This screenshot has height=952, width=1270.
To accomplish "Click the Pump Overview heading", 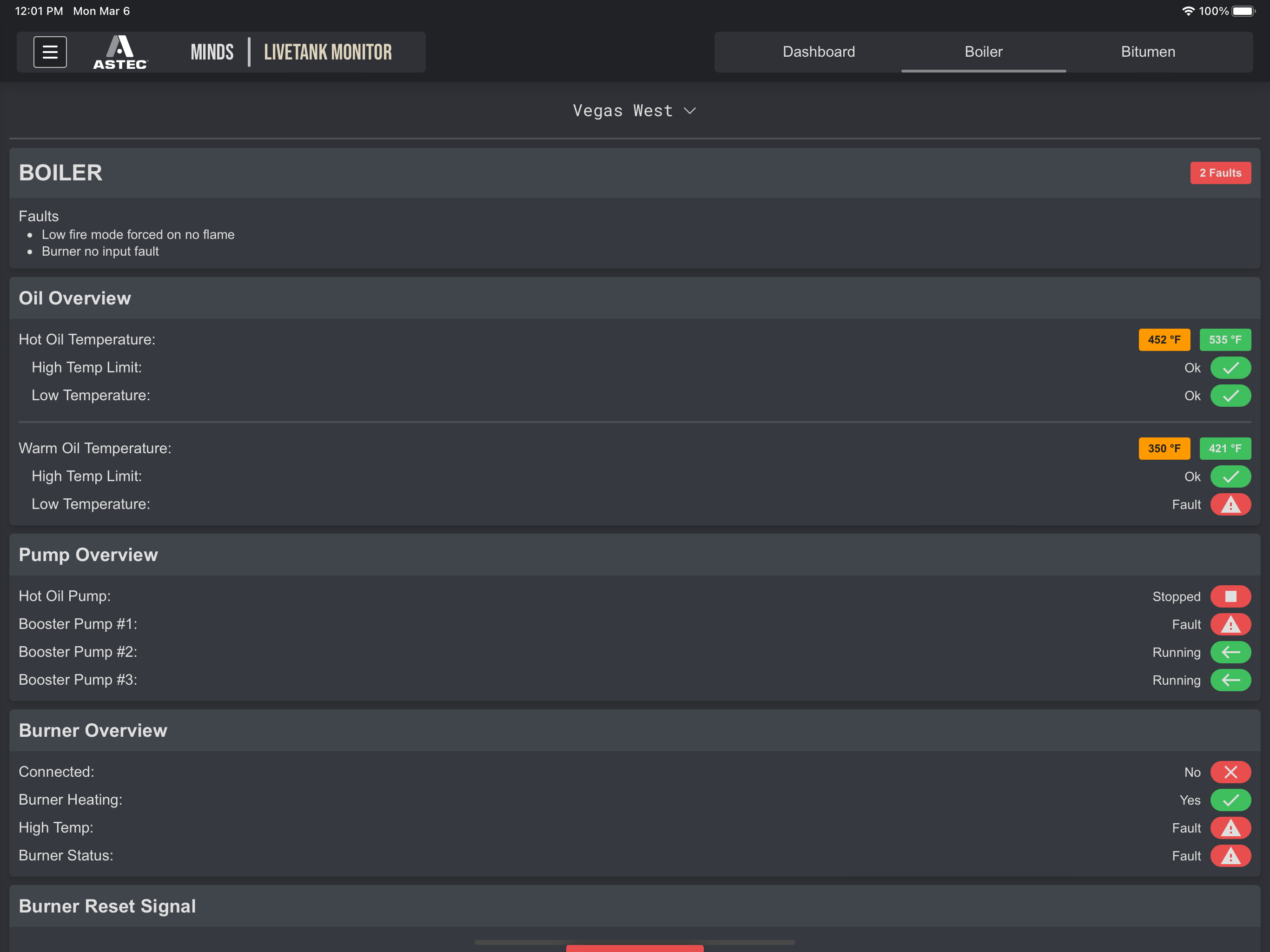I will click(88, 555).
